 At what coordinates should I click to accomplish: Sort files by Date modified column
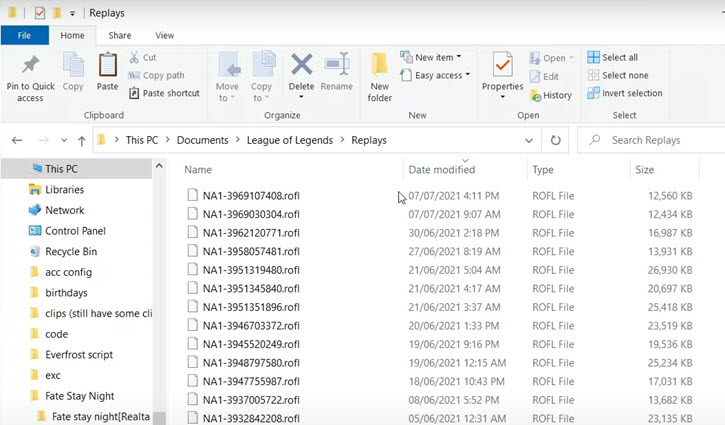(441, 170)
